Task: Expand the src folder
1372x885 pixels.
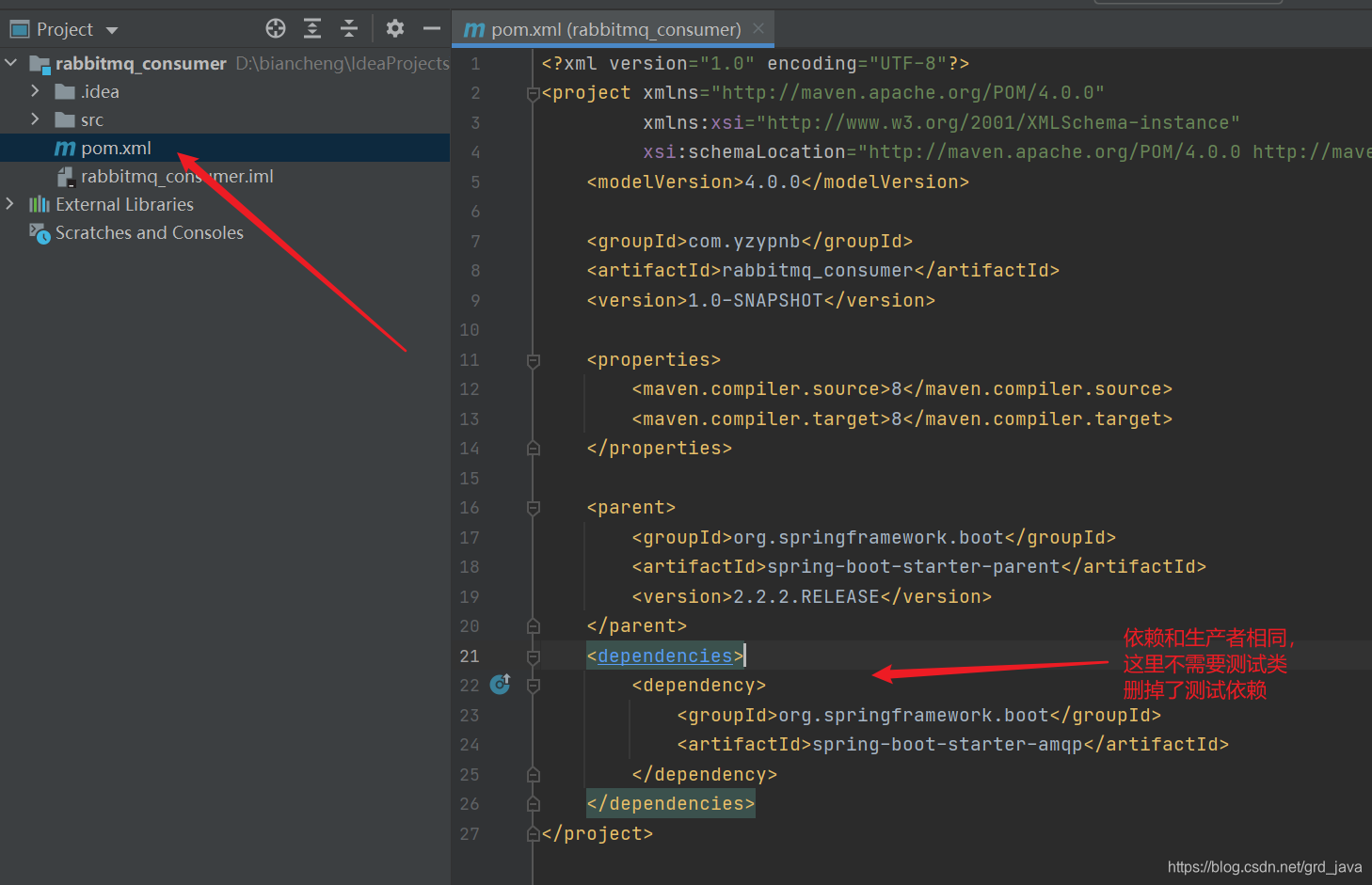Action: coord(36,119)
